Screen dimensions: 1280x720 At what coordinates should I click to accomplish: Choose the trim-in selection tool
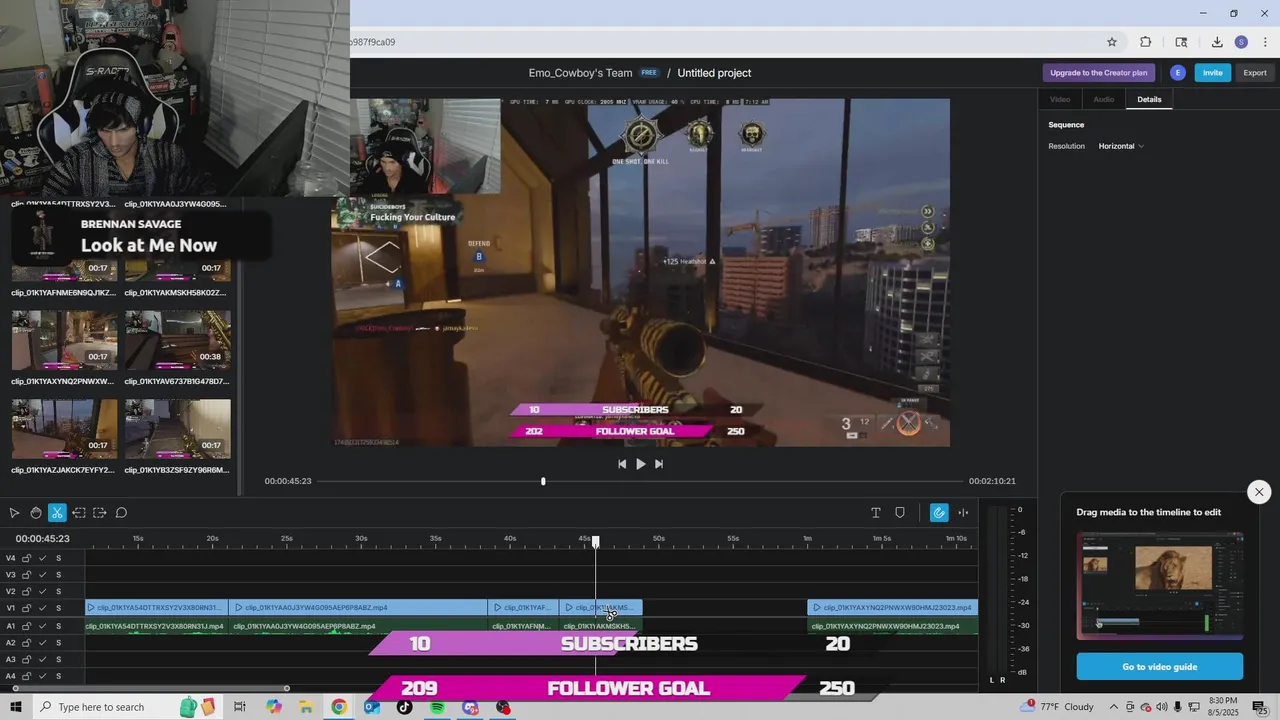click(x=79, y=513)
